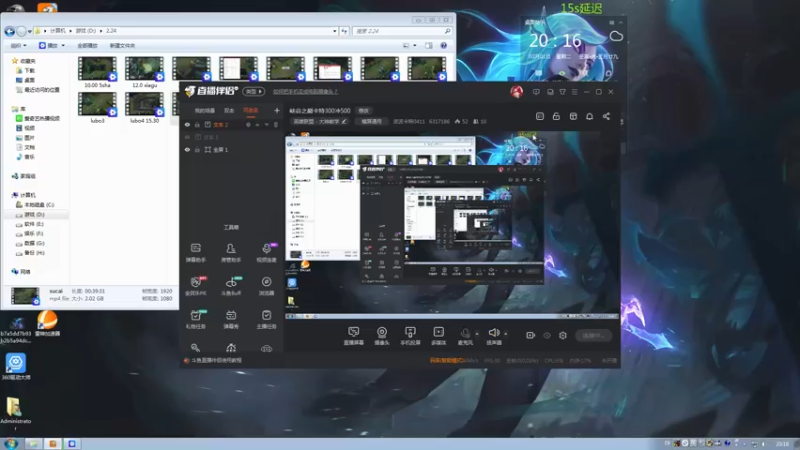Toggle the preview eye icon in bottom bar
The height and width of the screenshot is (450, 800).
click(x=547, y=335)
